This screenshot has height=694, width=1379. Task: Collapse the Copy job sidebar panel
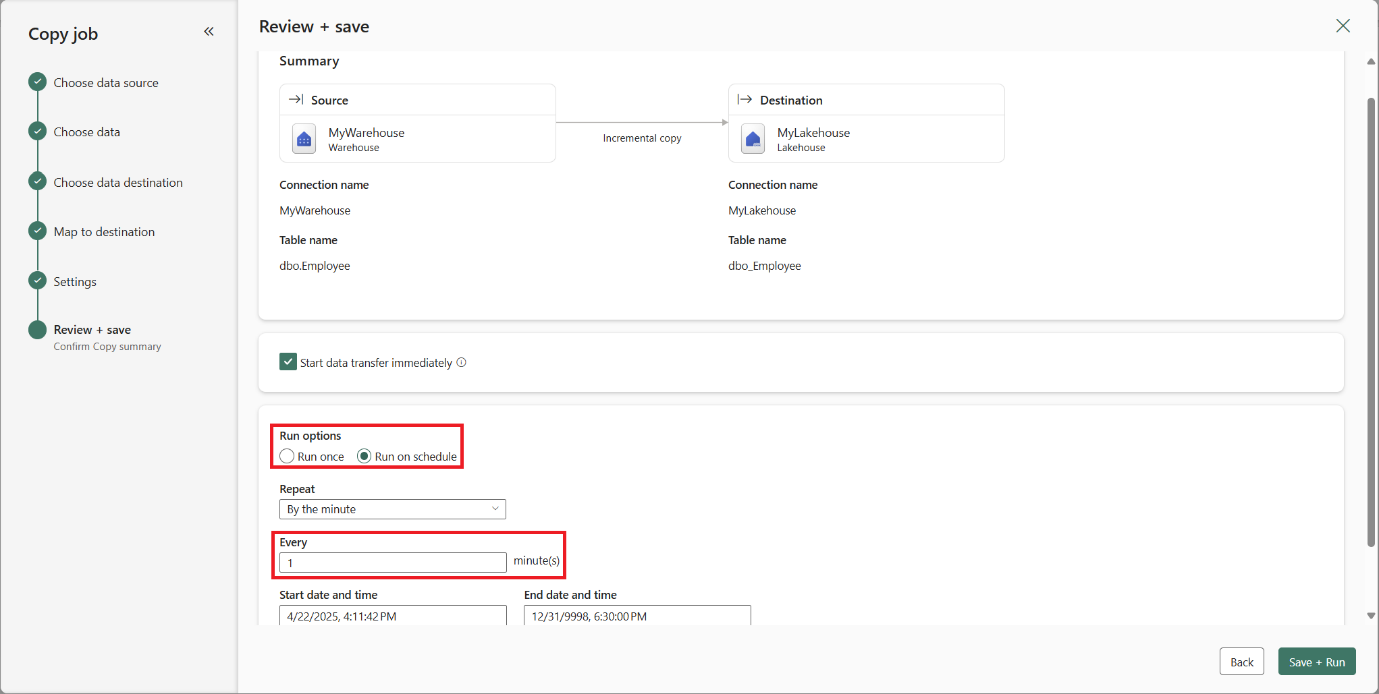[x=209, y=32]
